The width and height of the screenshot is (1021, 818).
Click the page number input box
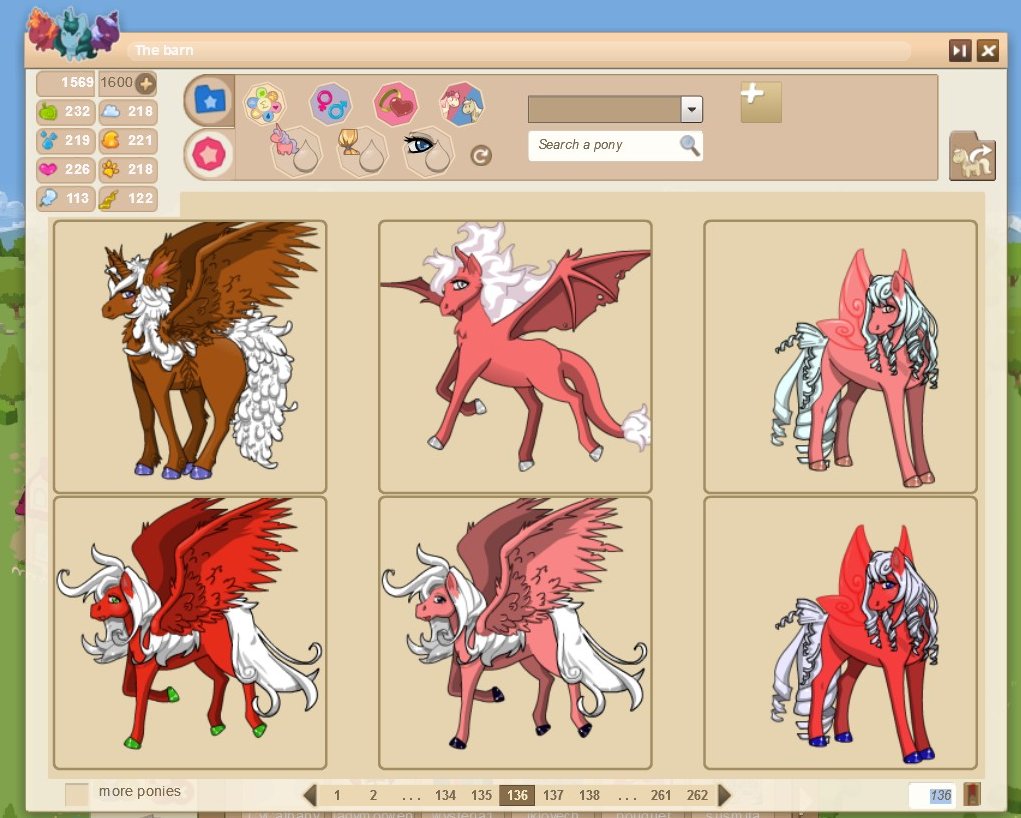click(x=932, y=795)
